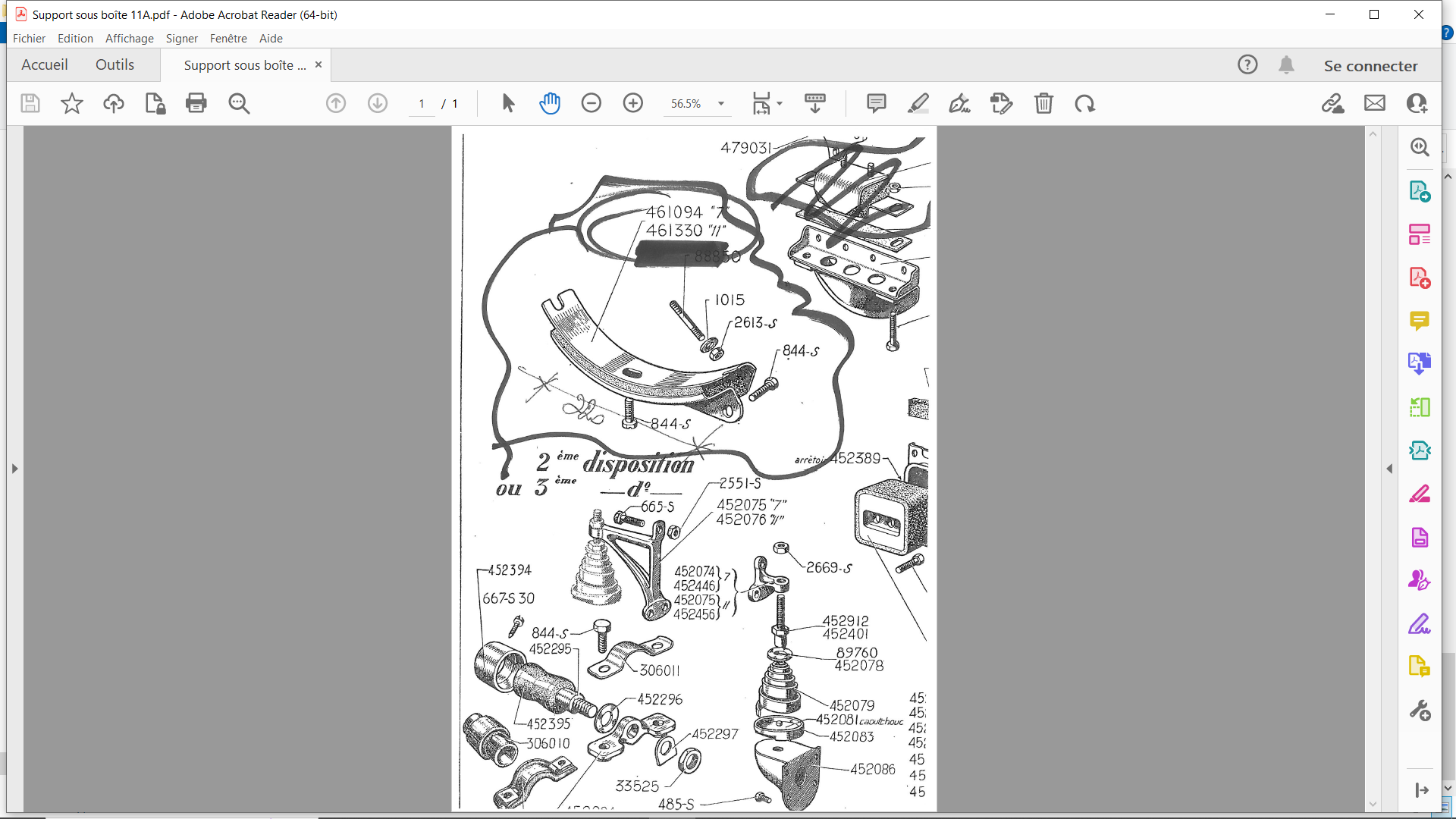1456x819 pixels.
Task: Click the expand panel arrow at sidebar bottom
Action: (x=1421, y=790)
